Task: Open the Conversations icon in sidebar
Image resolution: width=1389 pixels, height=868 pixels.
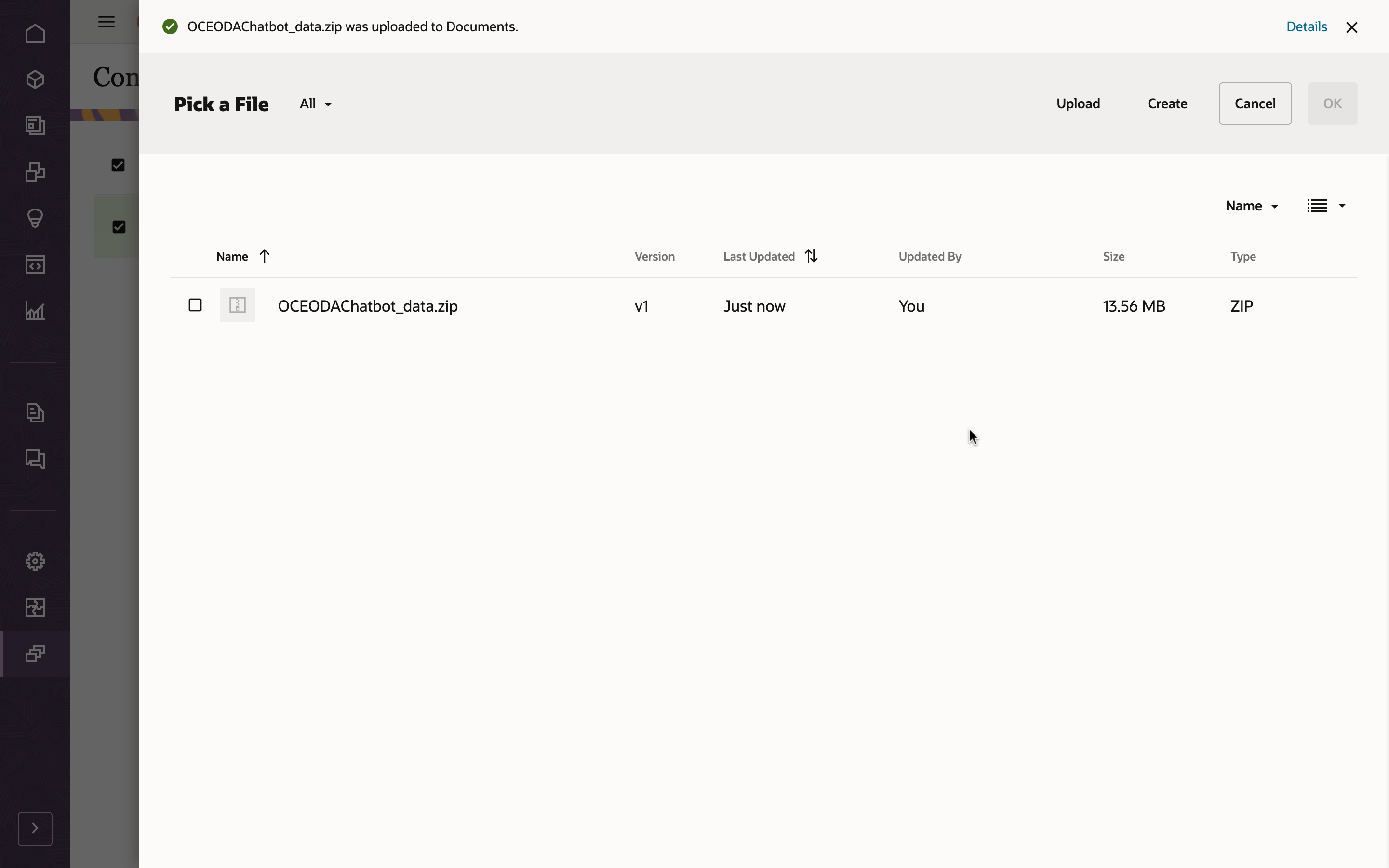Action: pyautogui.click(x=35, y=459)
